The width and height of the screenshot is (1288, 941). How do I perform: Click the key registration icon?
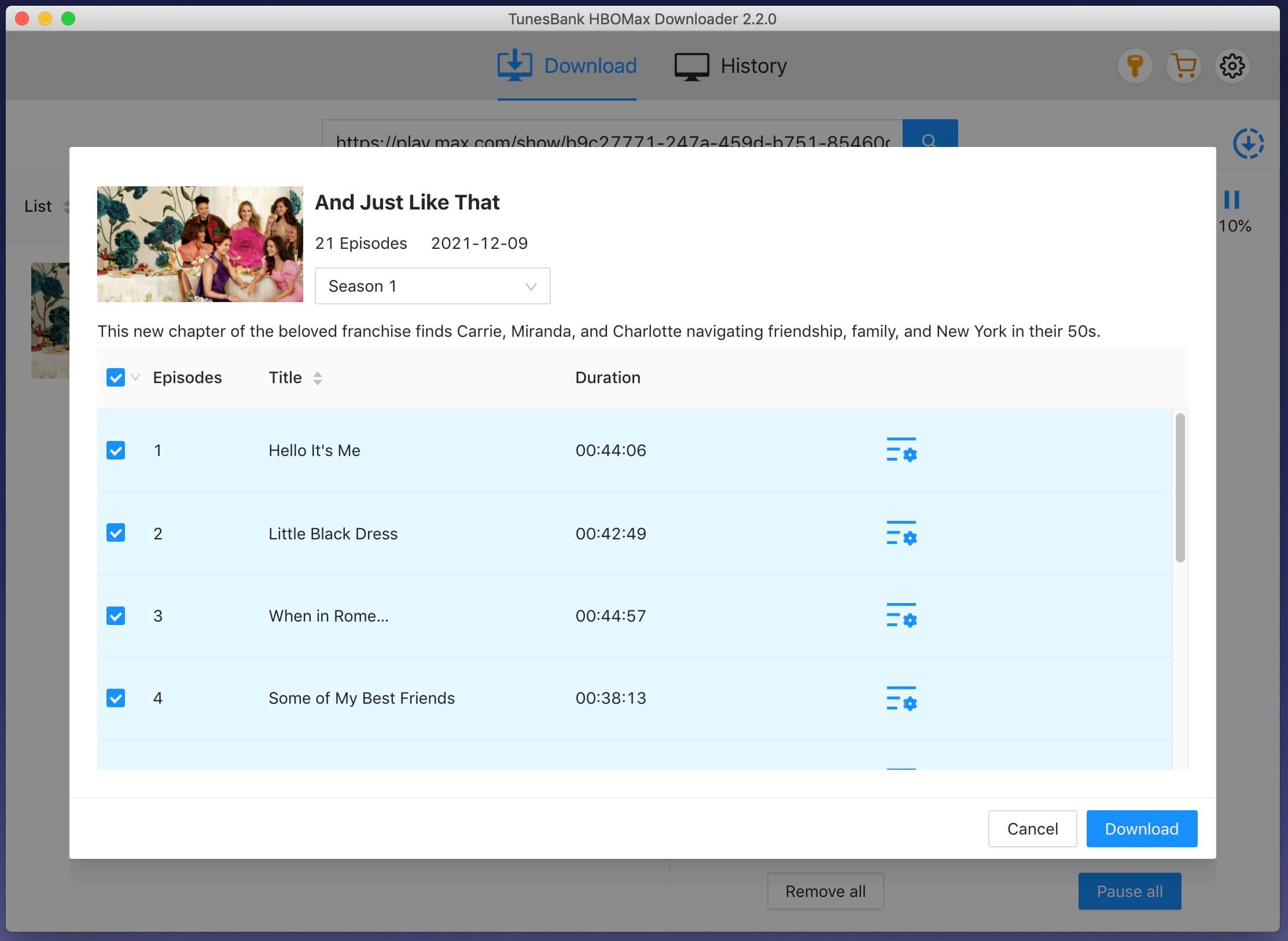[x=1135, y=66]
